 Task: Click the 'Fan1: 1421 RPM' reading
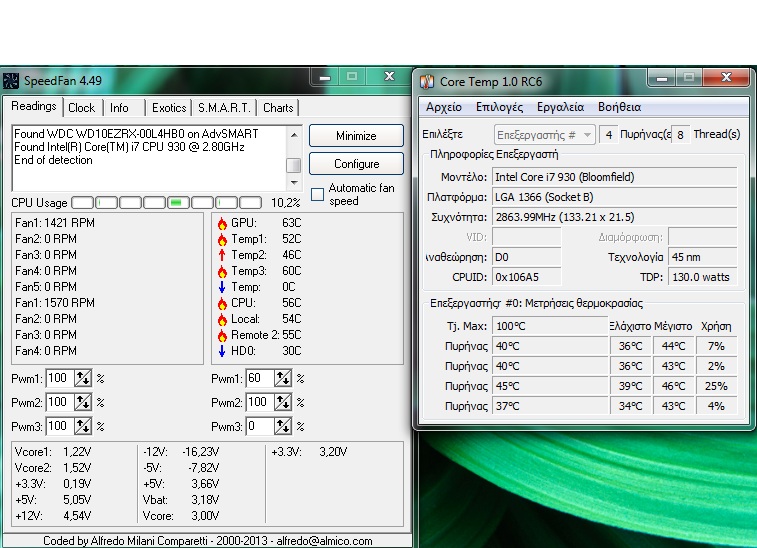55,223
